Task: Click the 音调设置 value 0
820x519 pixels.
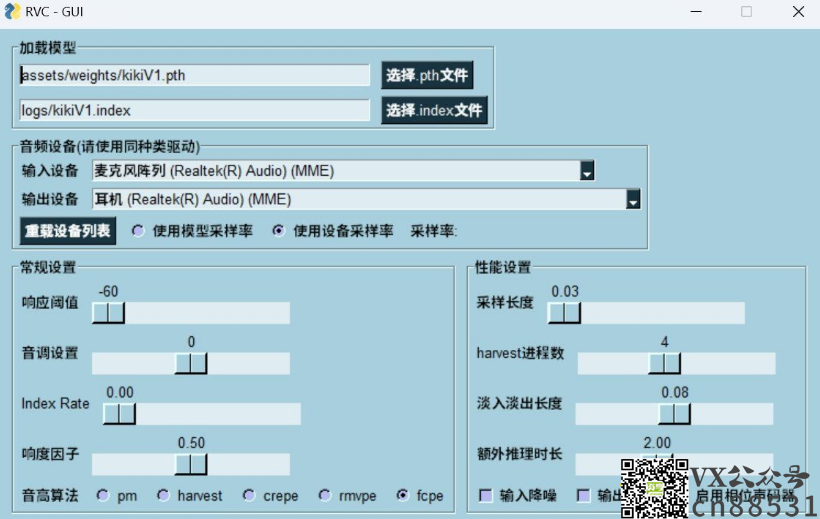Action: tap(191, 342)
